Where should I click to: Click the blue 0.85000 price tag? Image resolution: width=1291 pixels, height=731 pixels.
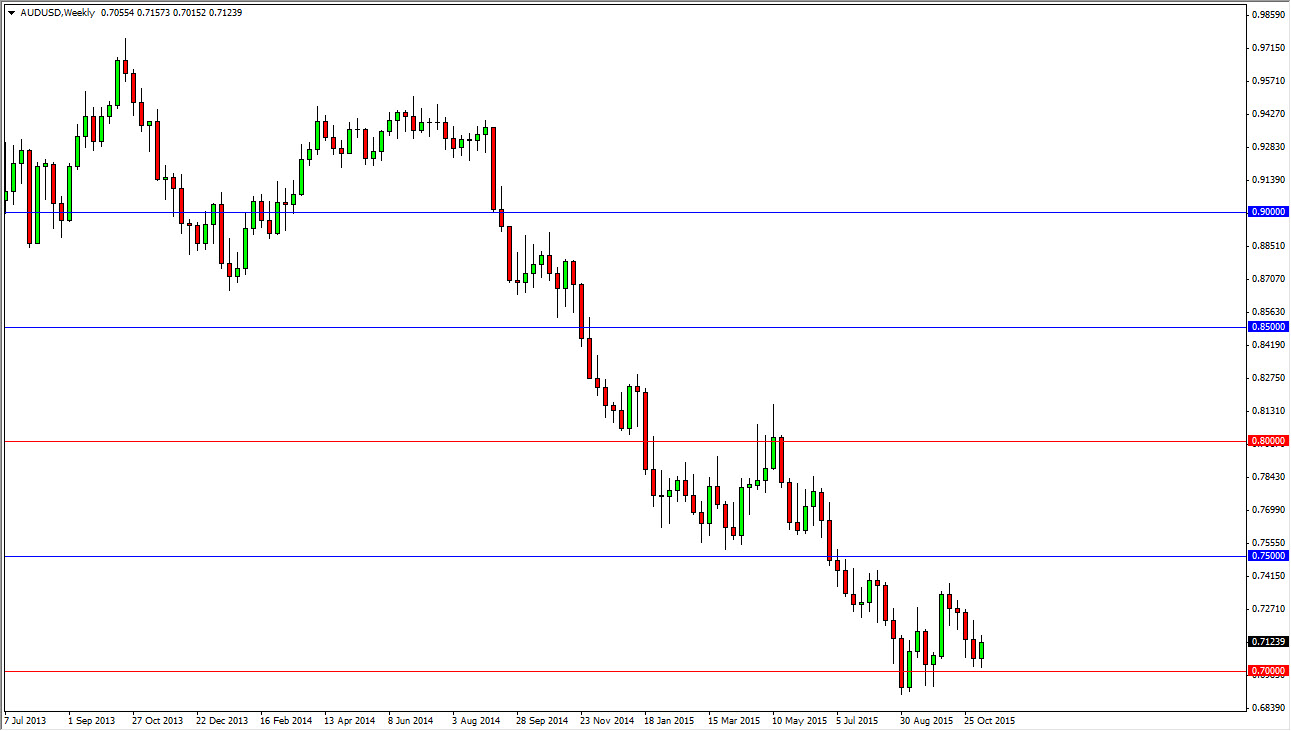tap(1266, 325)
